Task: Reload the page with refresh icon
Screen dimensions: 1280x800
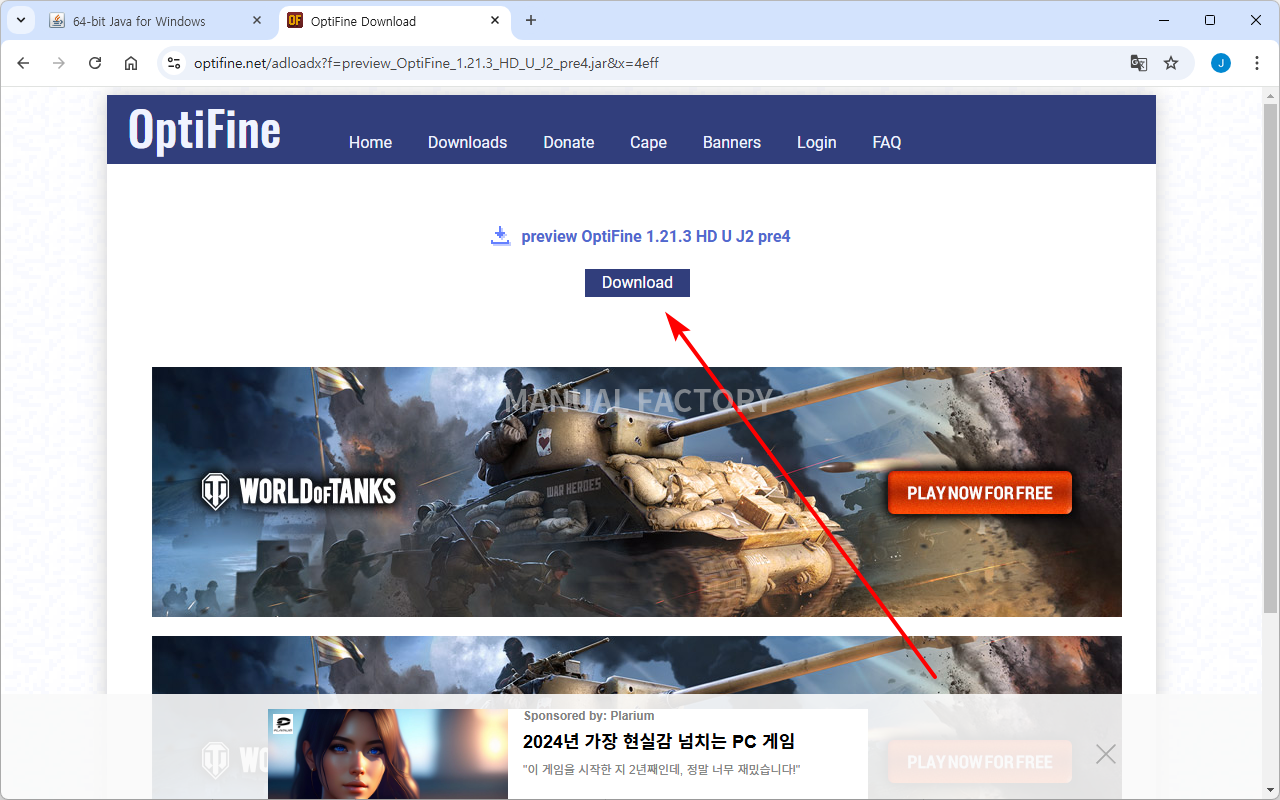Action: pyautogui.click(x=95, y=63)
